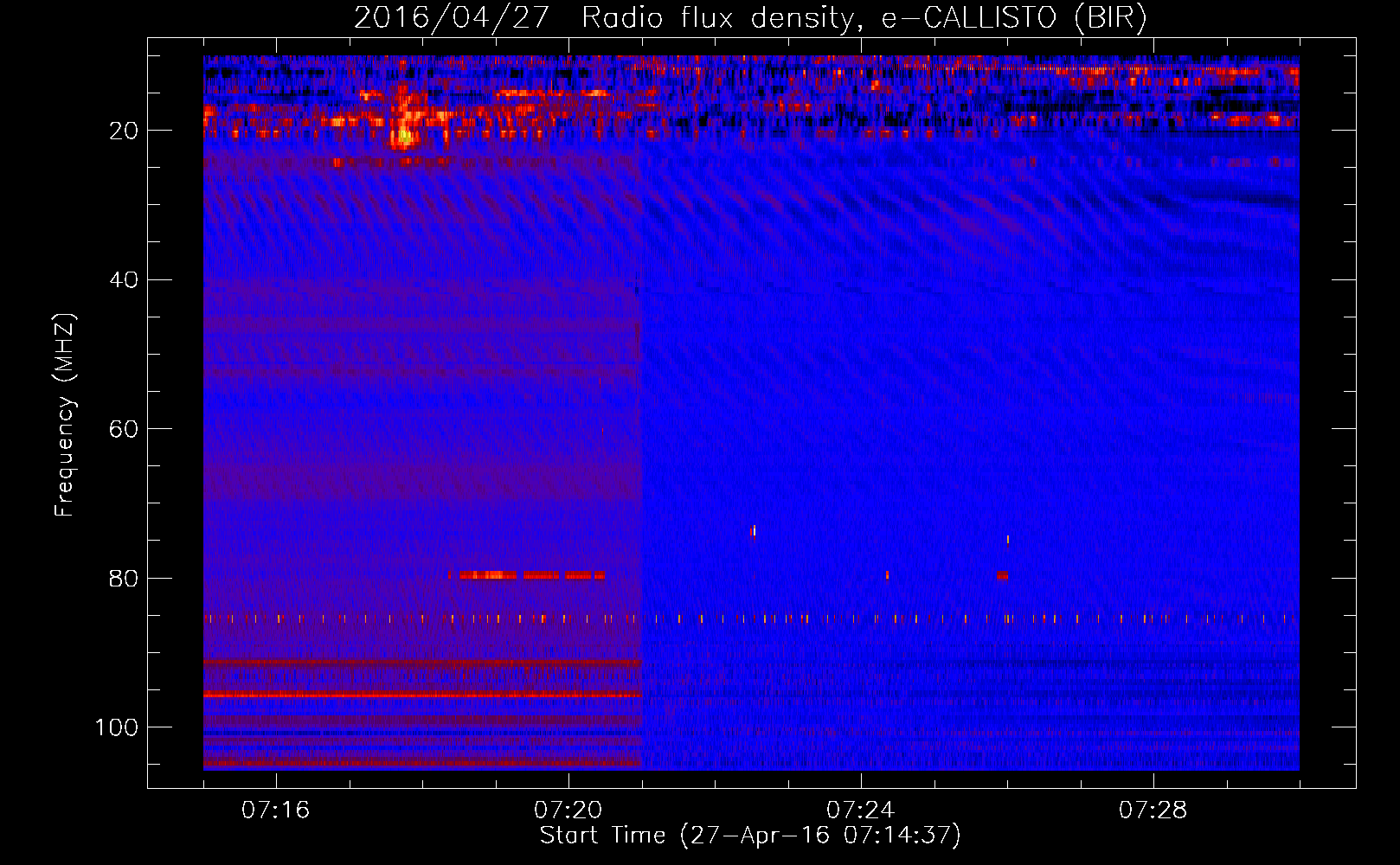Click the '20' frequency tick label

click(124, 131)
